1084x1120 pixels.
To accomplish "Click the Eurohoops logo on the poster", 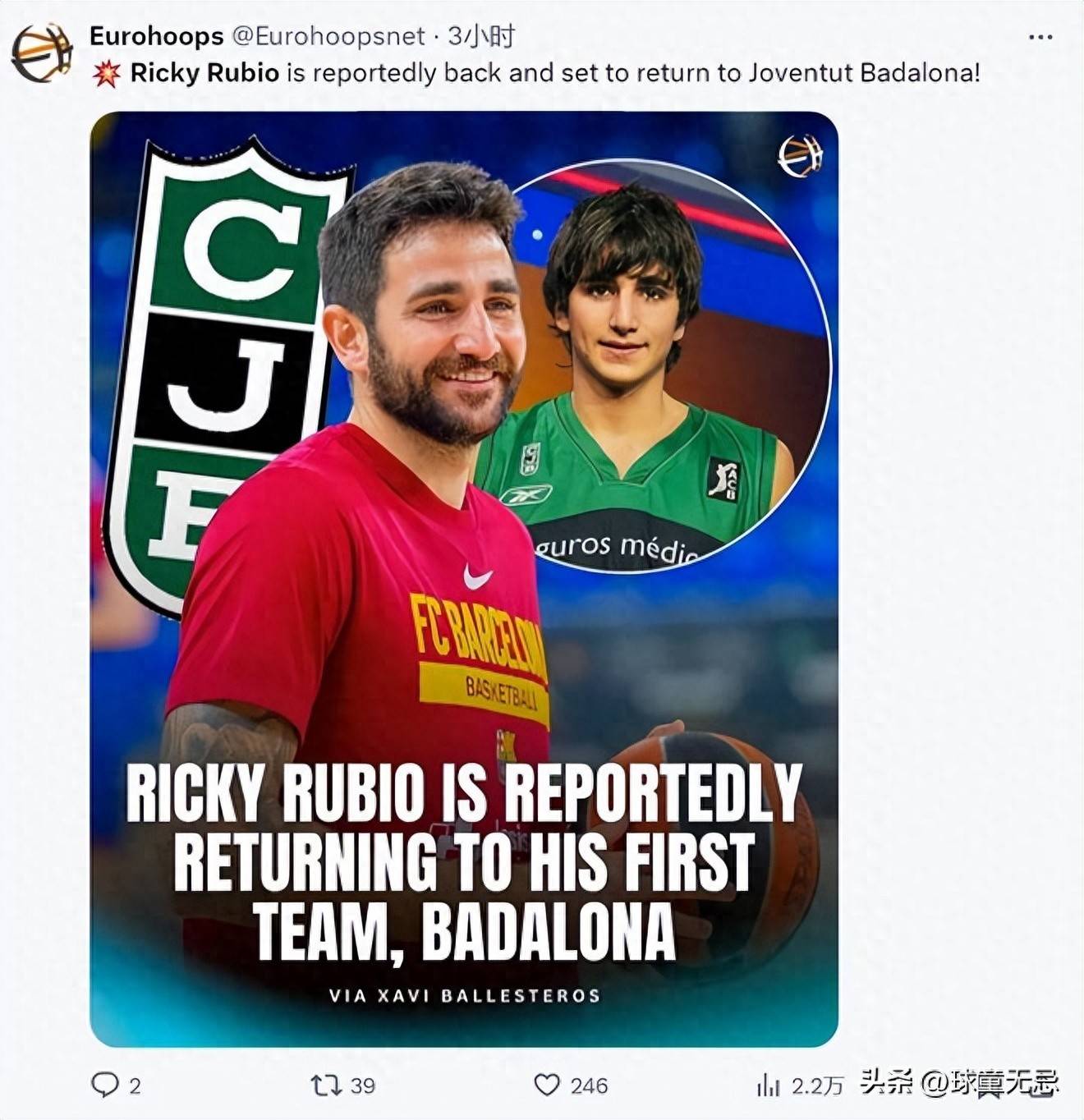I will (800, 155).
